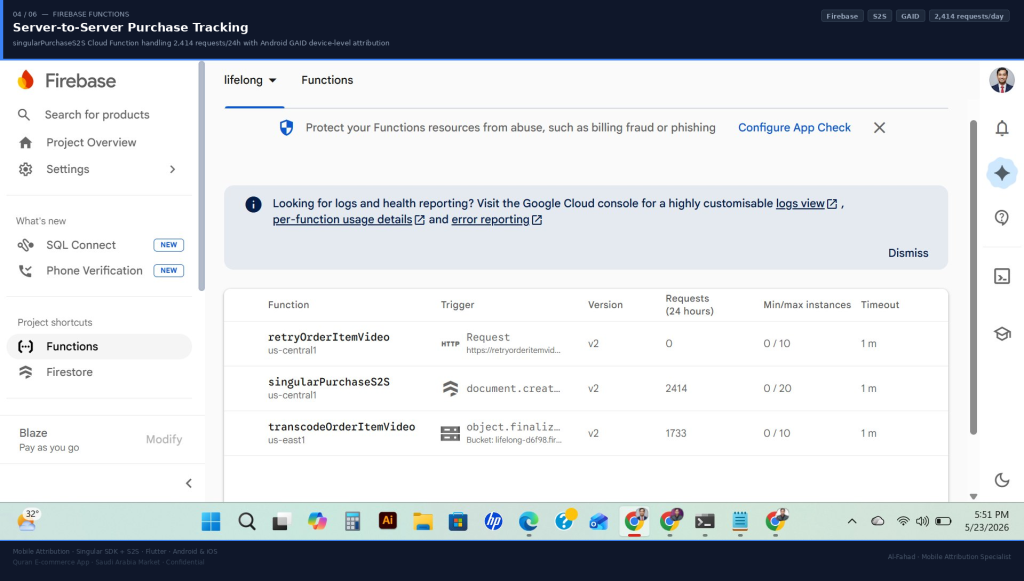Open the Windows Start button
This screenshot has height=581, width=1024.
pyautogui.click(x=211, y=522)
